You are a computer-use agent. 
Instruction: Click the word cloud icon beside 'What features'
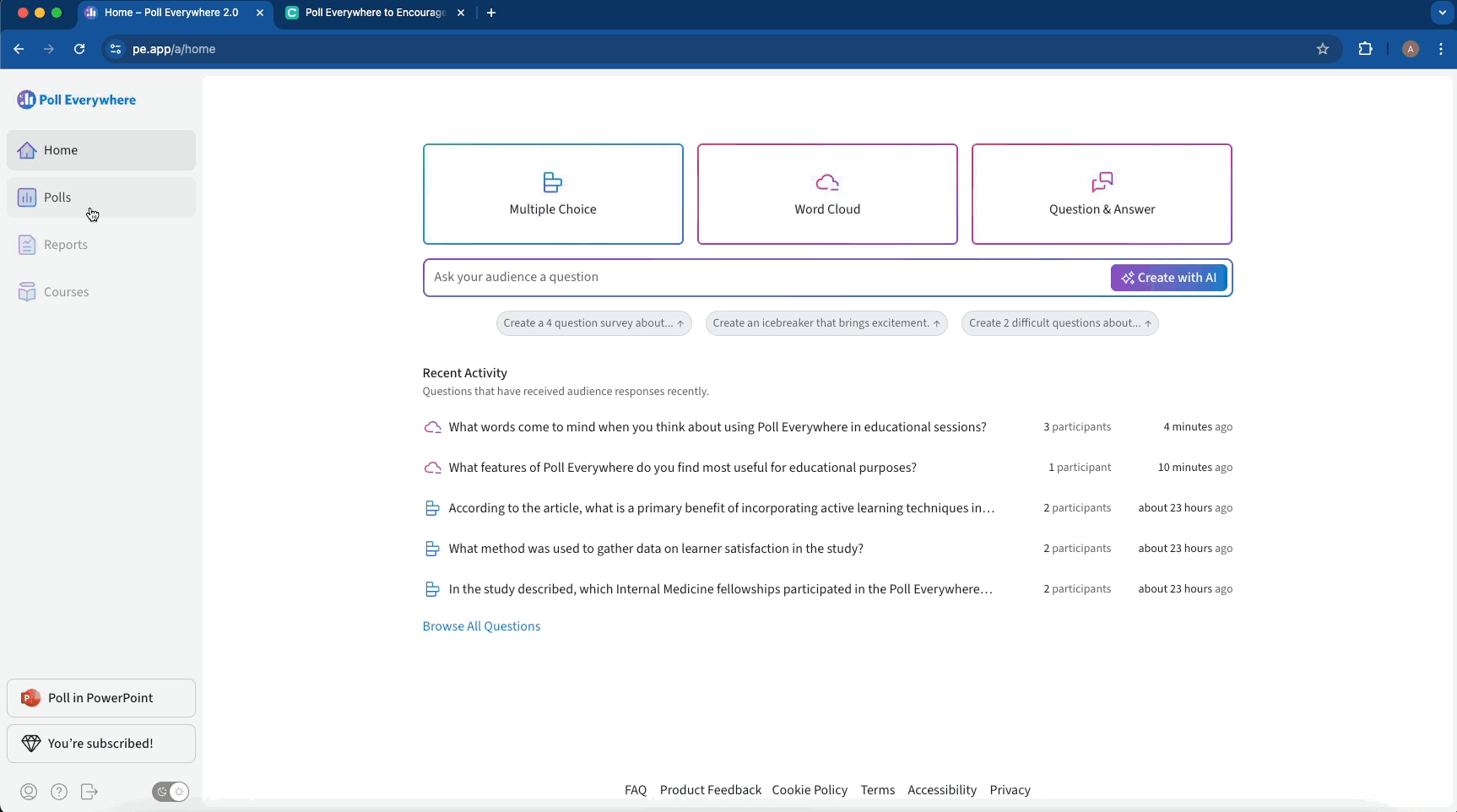click(x=432, y=468)
